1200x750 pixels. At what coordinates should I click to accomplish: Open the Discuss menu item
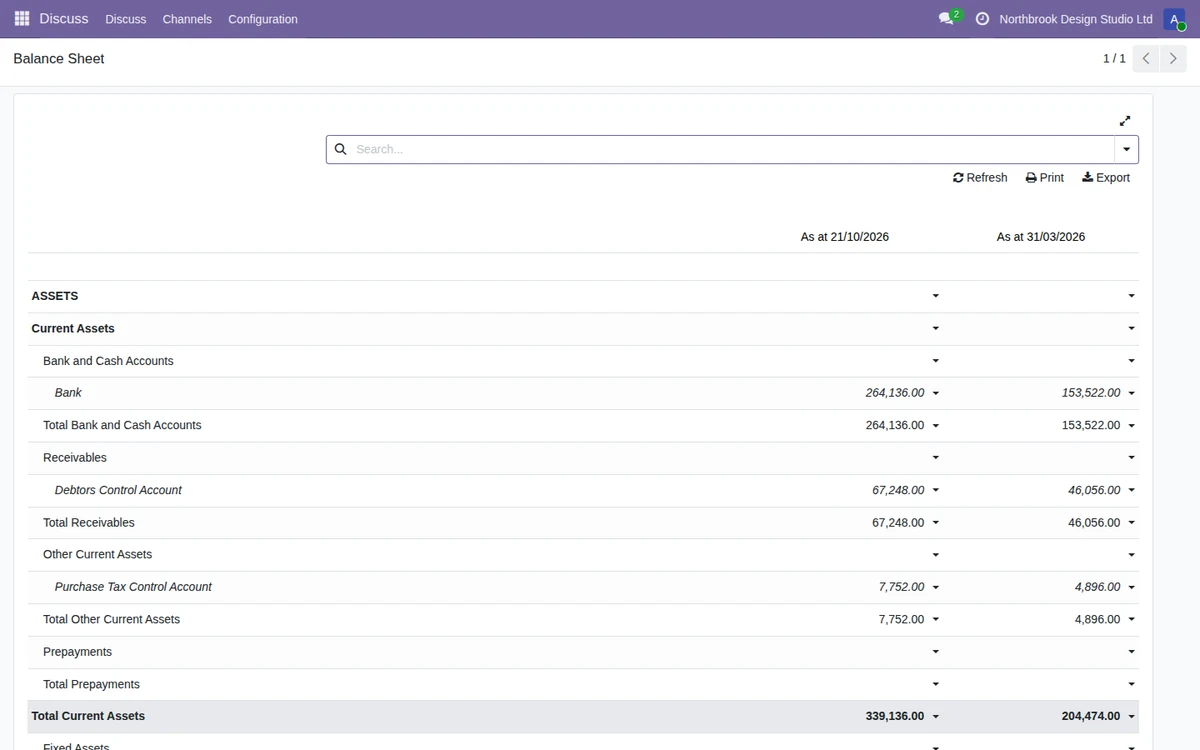[125, 19]
